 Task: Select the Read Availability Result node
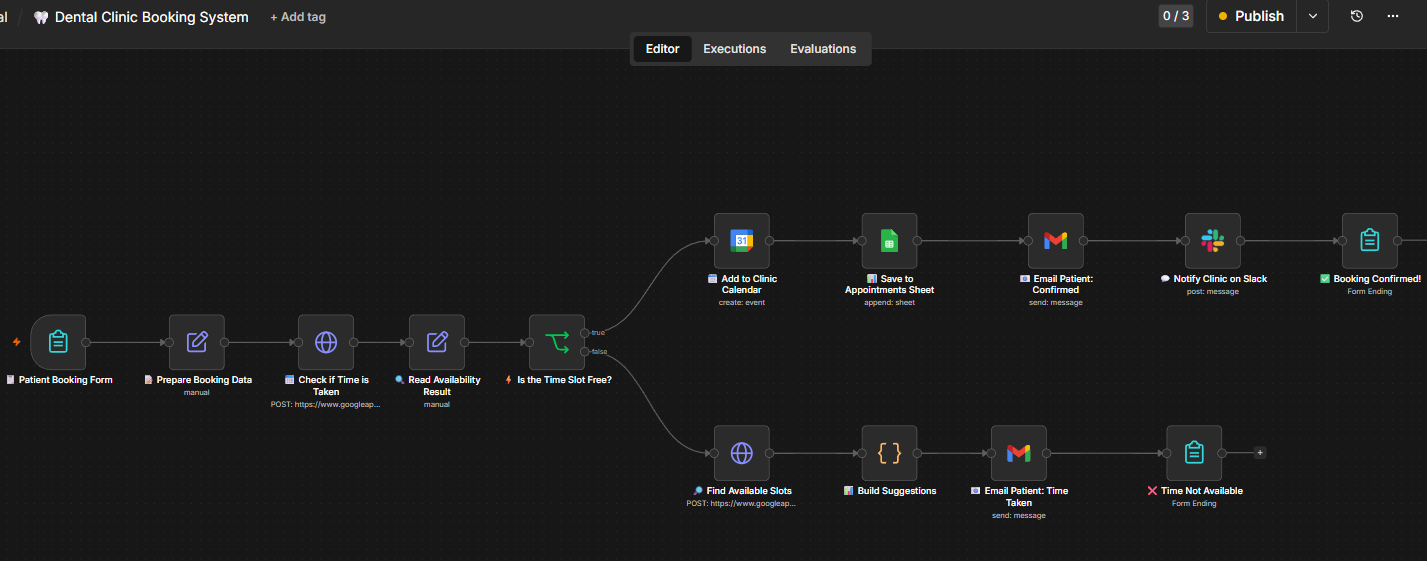click(x=437, y=342)
